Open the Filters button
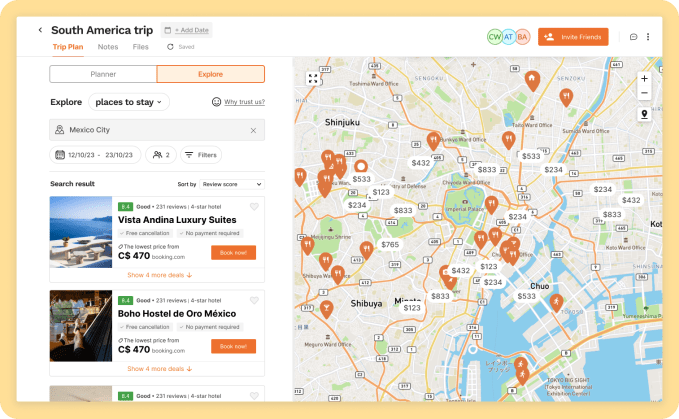This screenshot has height=419, width=679. point(201,155)
